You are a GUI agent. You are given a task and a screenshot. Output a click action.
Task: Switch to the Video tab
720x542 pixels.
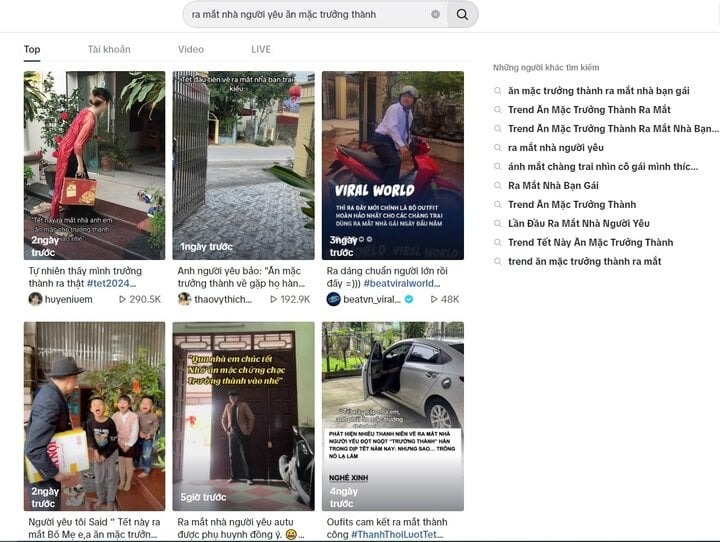[191, 49]
